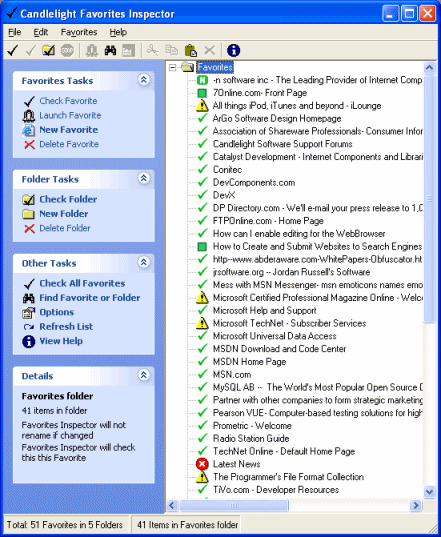Click warning icon of iLounge favorite
This screenshot has height=537, width=441.
coord(202,105)
